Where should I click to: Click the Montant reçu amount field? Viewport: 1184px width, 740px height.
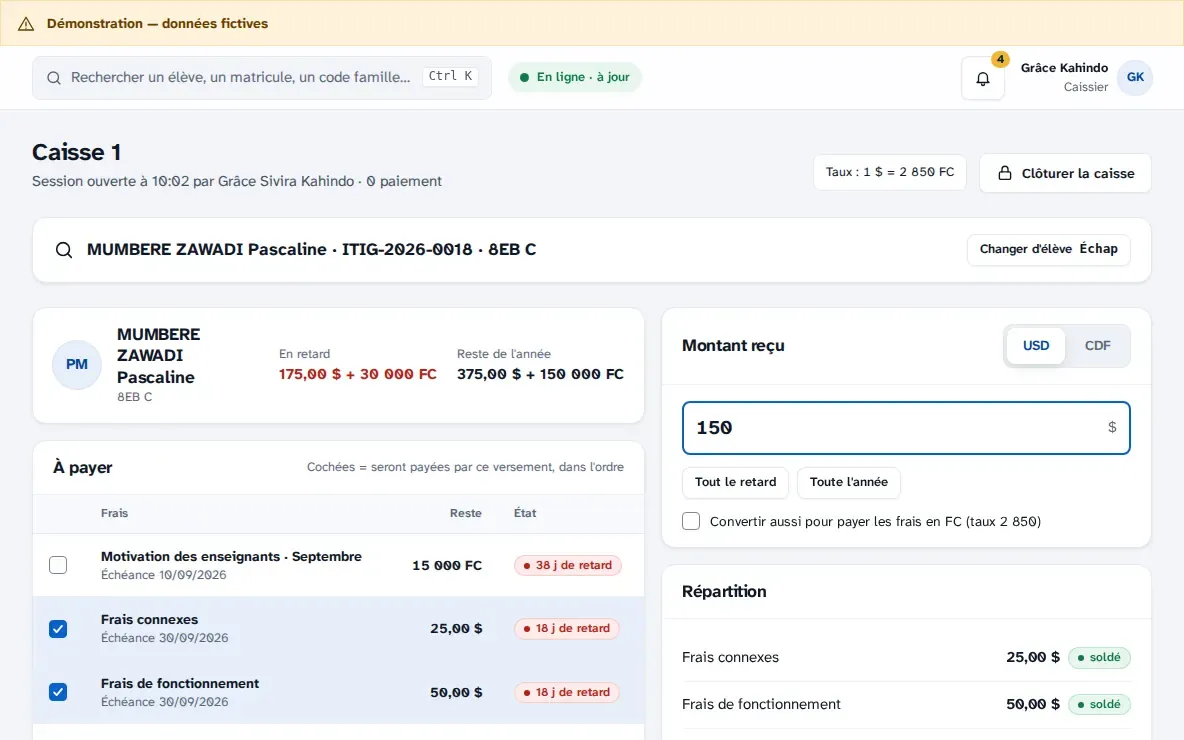(906, 428)
